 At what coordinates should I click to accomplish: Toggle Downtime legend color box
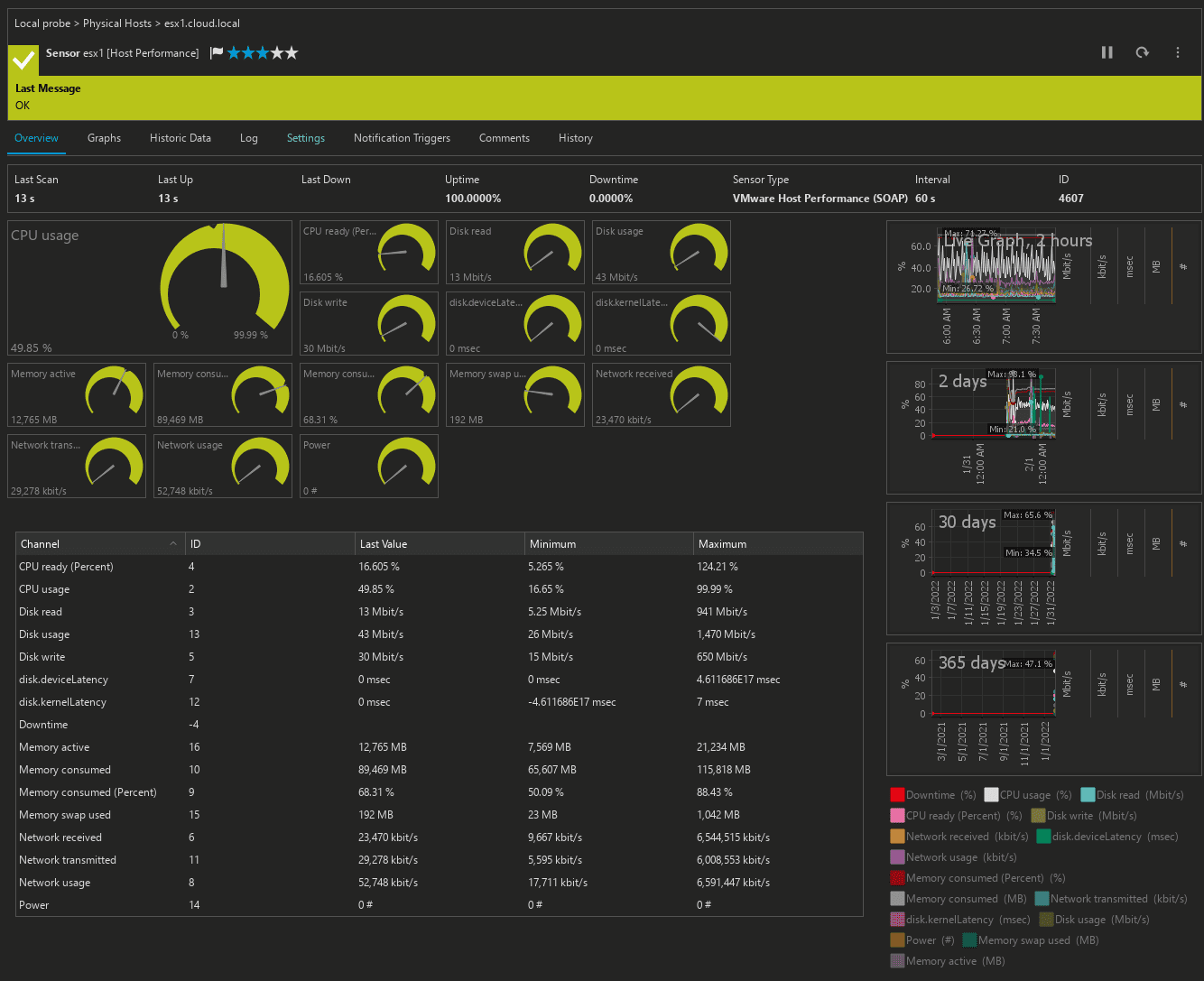[897, 795]
